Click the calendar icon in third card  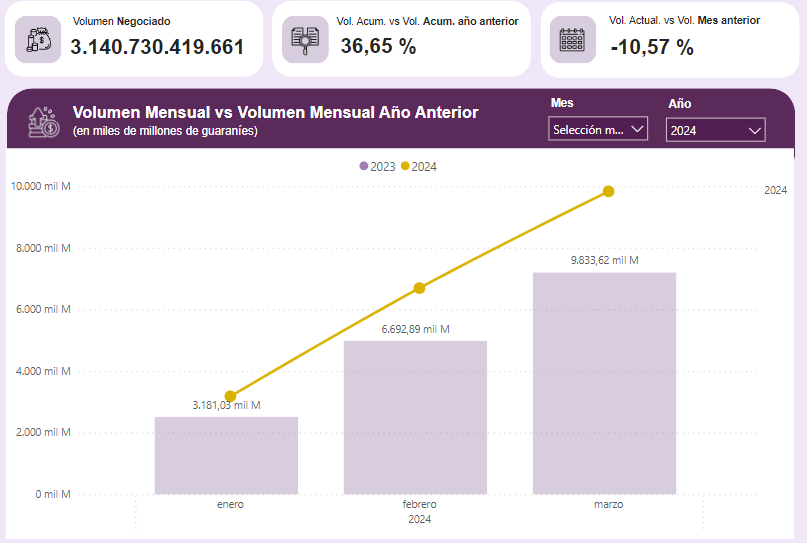[x=572, y=39]
